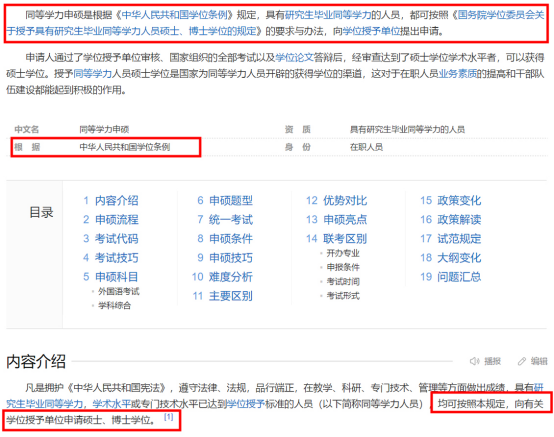Jump to the 申硕科目 section
554x437 pixels.
117,277
